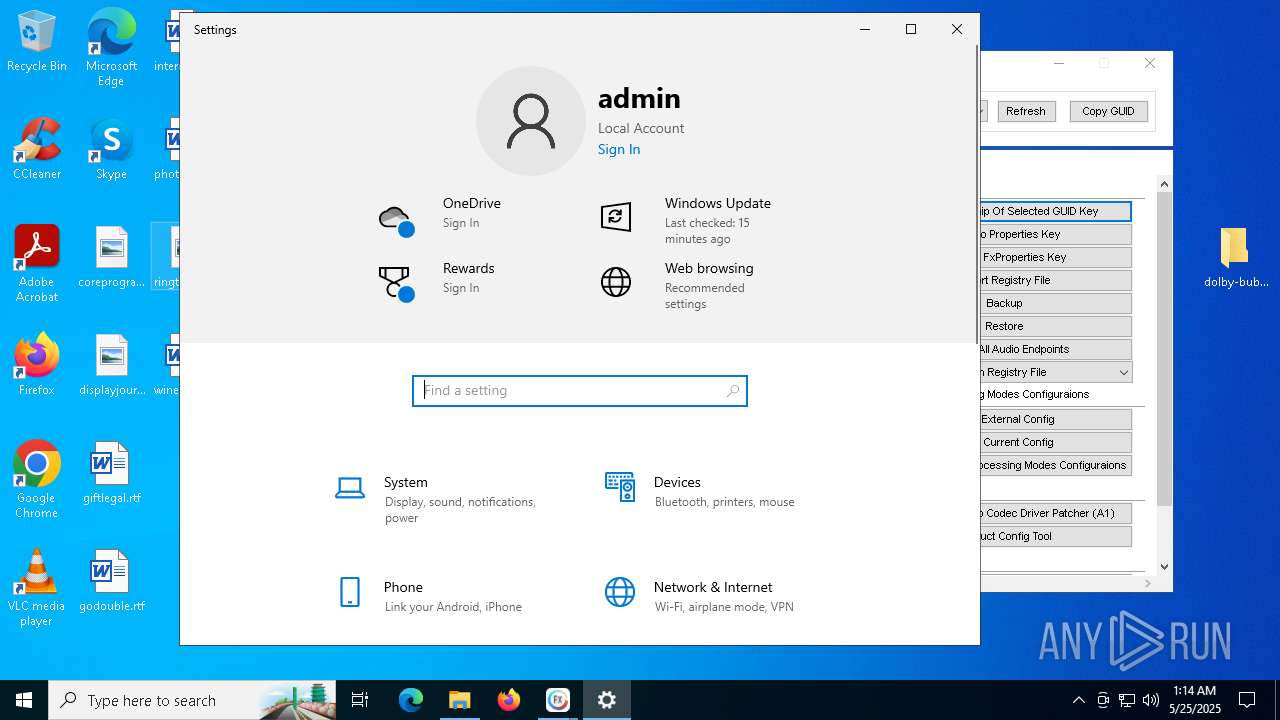This screenshot has height=720, width=1280.
Task: Click the admin profile avatar
Action: (x=531, y=121)
